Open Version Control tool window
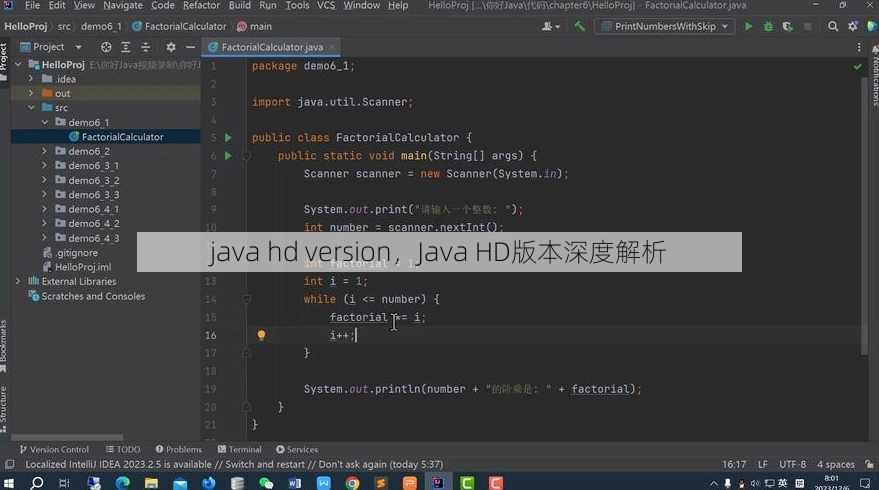879x490 pixels. (x=54, y=450)
